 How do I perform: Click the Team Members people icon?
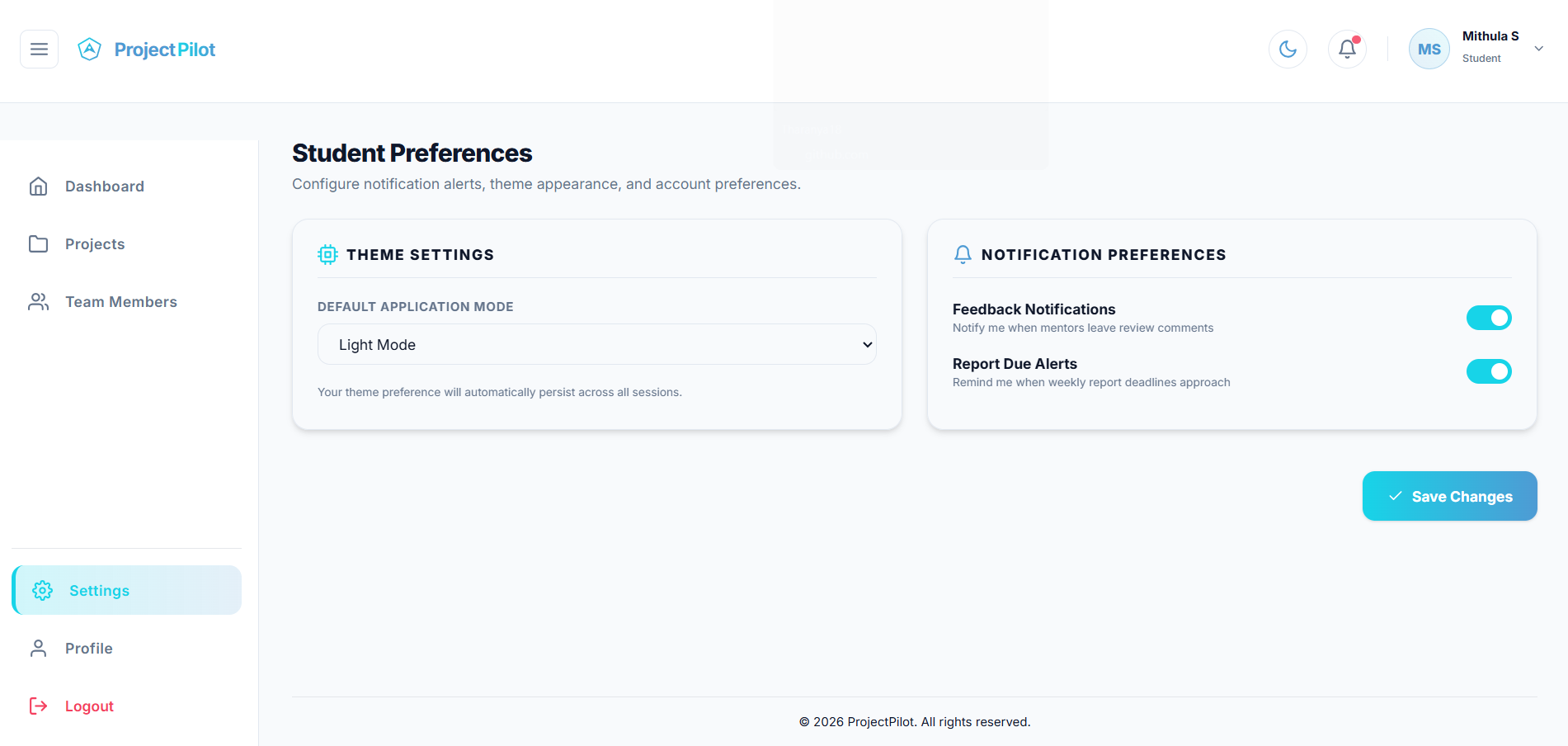(x=38, y=302)
